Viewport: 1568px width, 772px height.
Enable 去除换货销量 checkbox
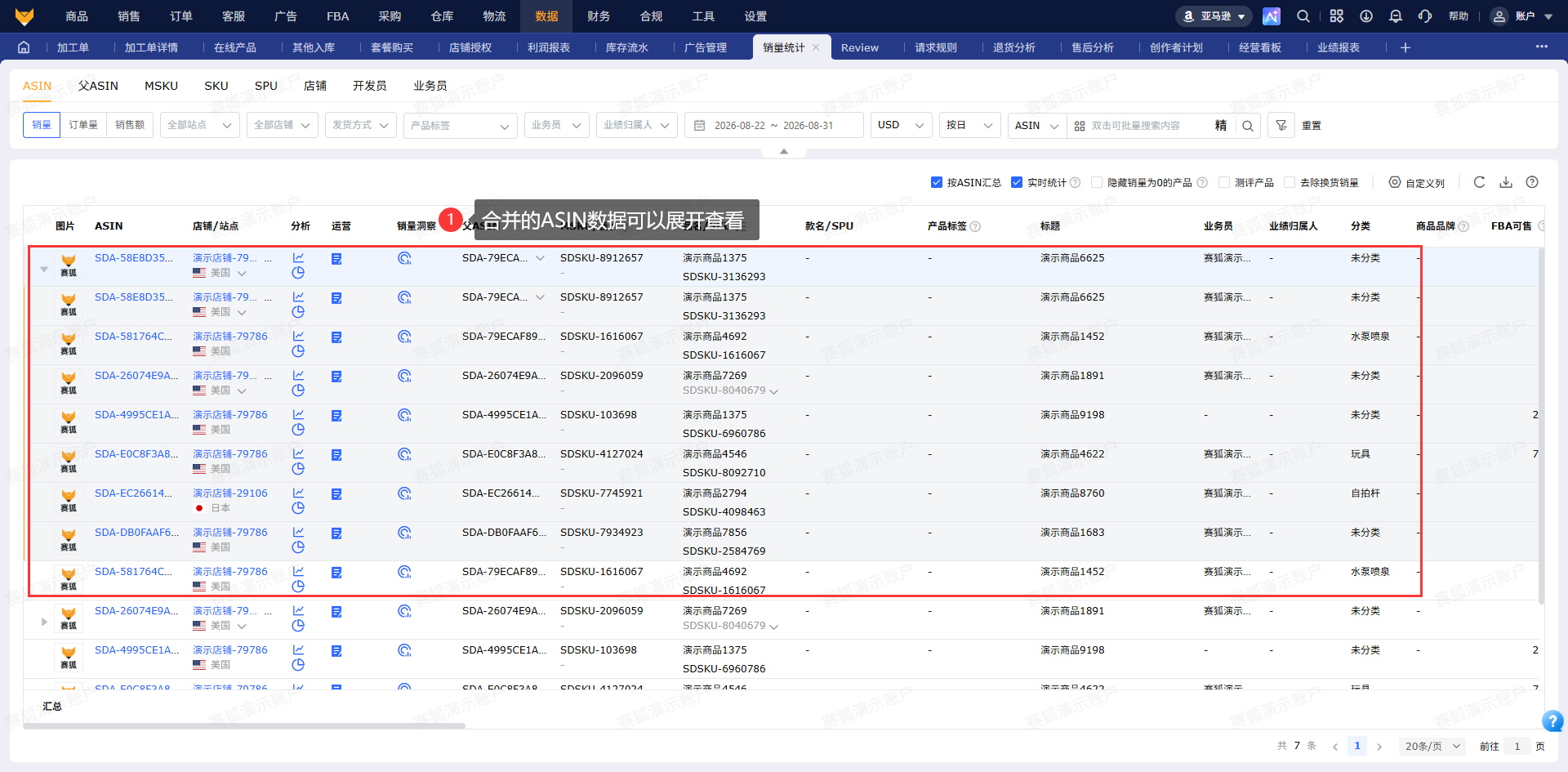(x=1290, y=182)
